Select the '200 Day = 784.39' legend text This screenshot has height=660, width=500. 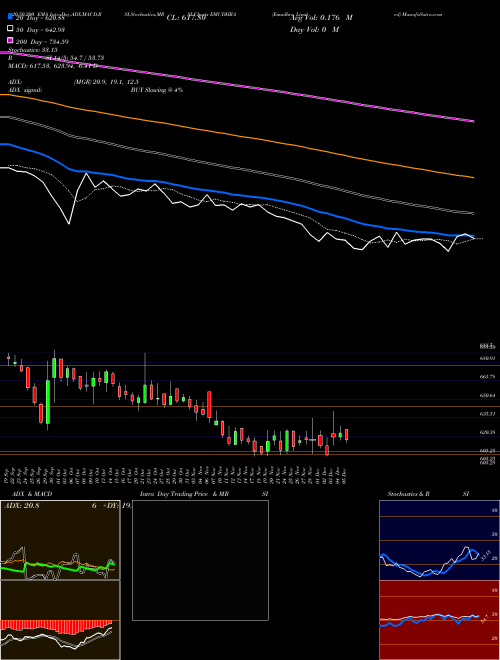click(42, 42)
